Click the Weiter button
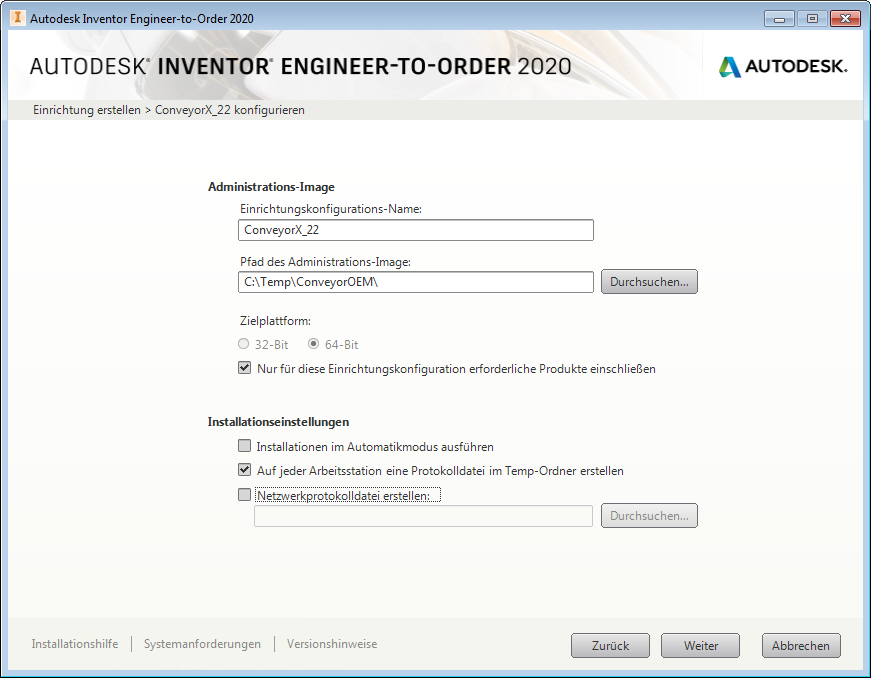Viewport: 871px width, 678px height. click(x=700, y=646)
